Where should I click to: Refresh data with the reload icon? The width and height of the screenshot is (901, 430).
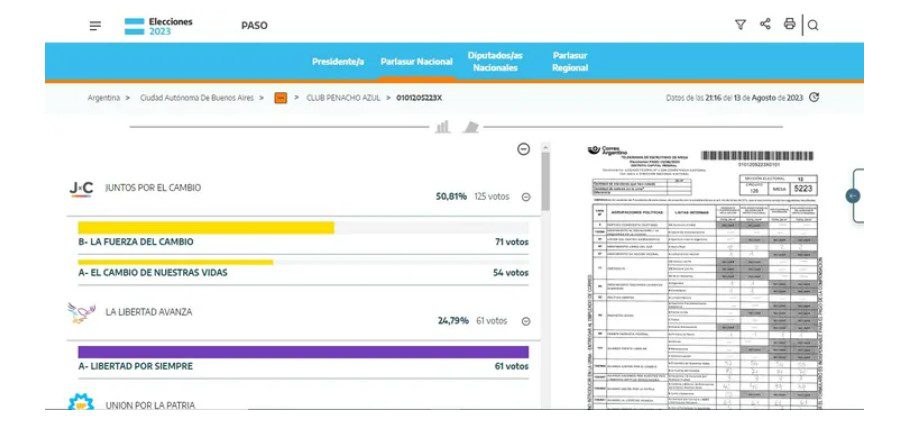coord(814,98)
